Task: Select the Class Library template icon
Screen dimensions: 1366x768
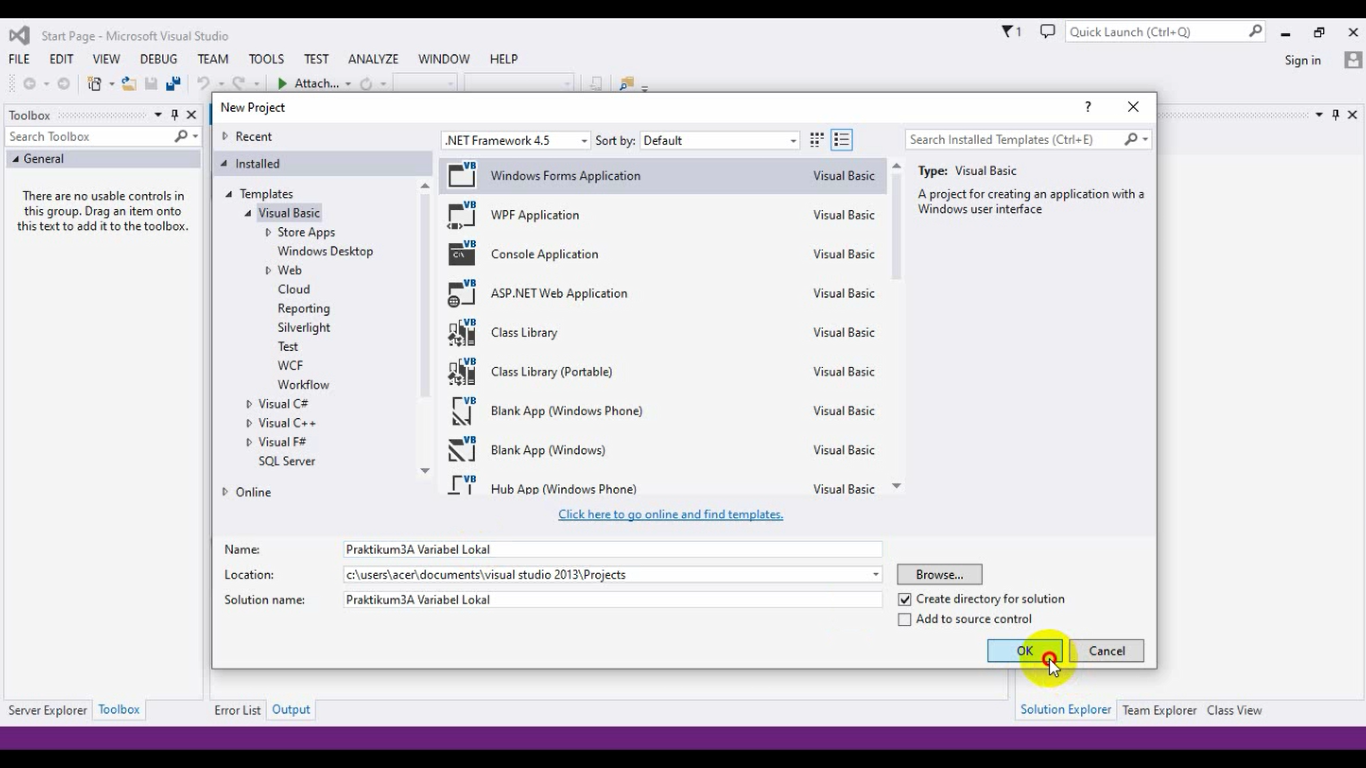Action: pos(462,332)
